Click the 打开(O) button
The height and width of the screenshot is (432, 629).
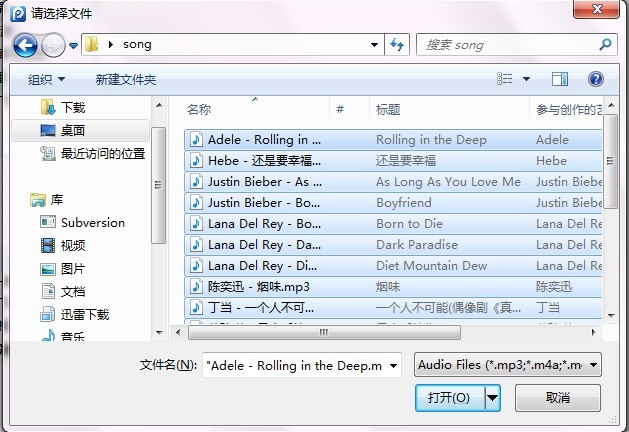tap(450, 398)
